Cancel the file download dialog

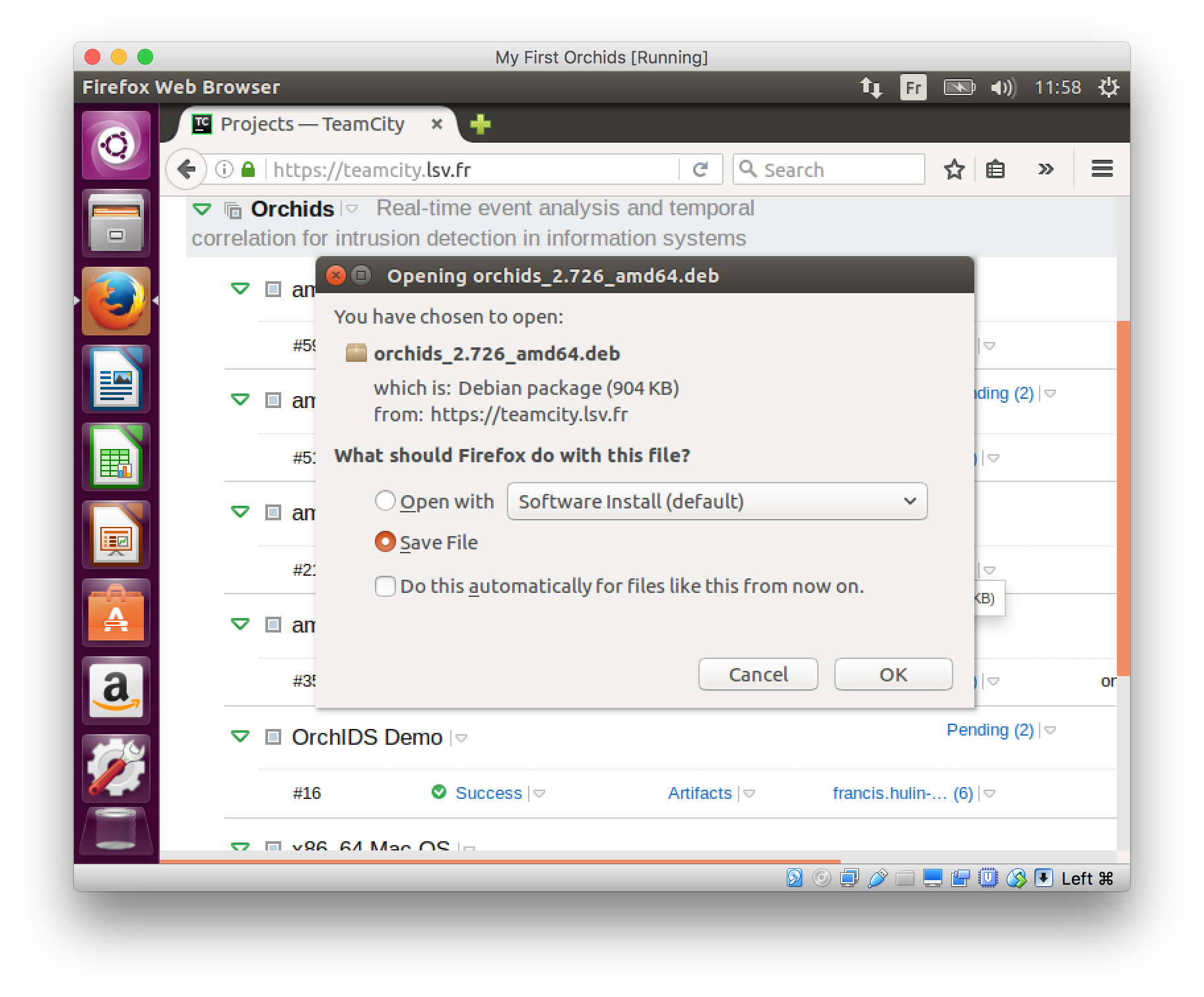coord(758,674)
